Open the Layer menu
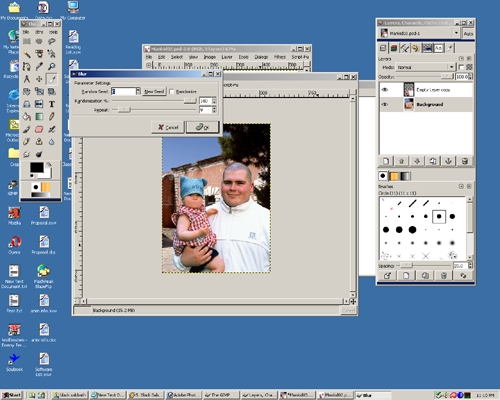The height and width of the screenshot is (400, 500). 227,57
